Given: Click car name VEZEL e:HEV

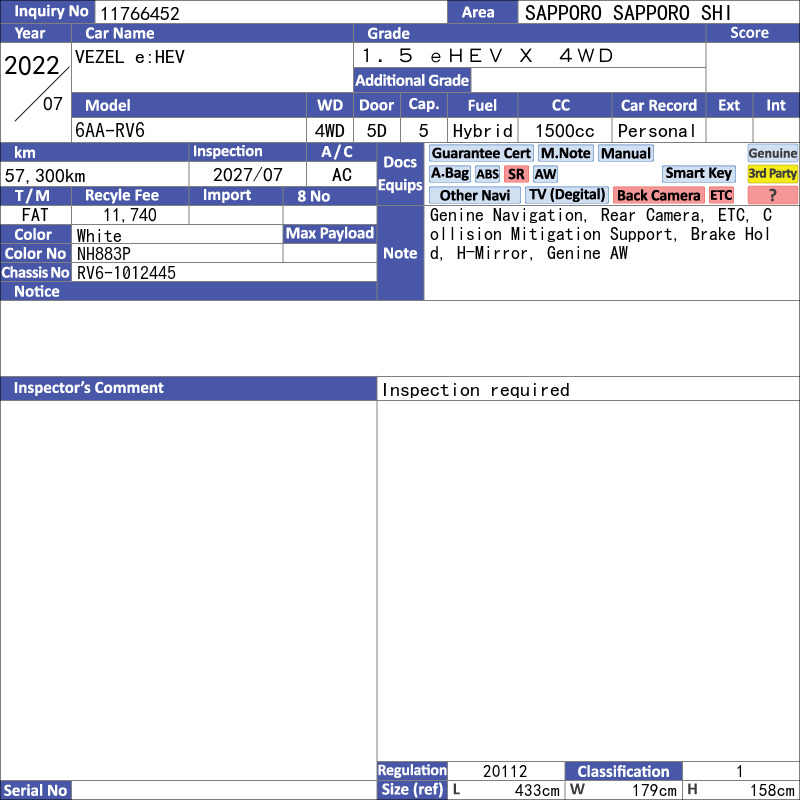Looking at the screenshot, I should coord(130,57).
